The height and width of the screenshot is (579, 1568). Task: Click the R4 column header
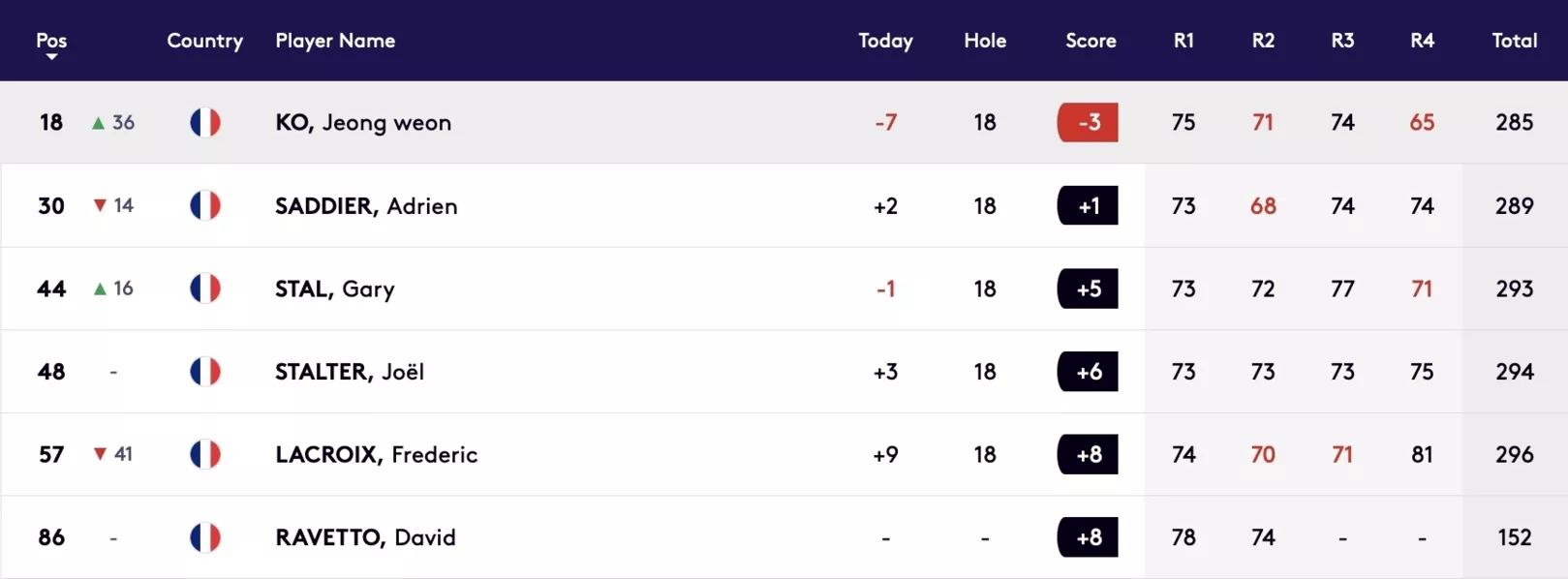click(x=1422, y=41)
